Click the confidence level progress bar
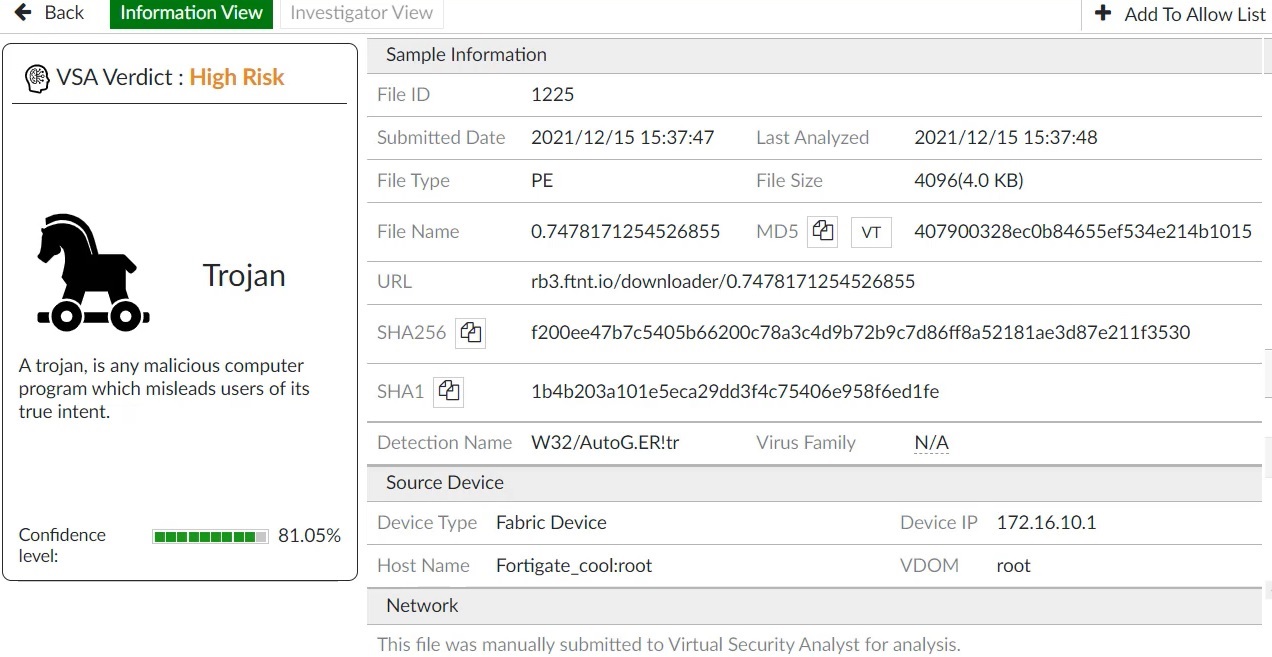The width and height of the screenshot is (1272, 657). (210, 537)
